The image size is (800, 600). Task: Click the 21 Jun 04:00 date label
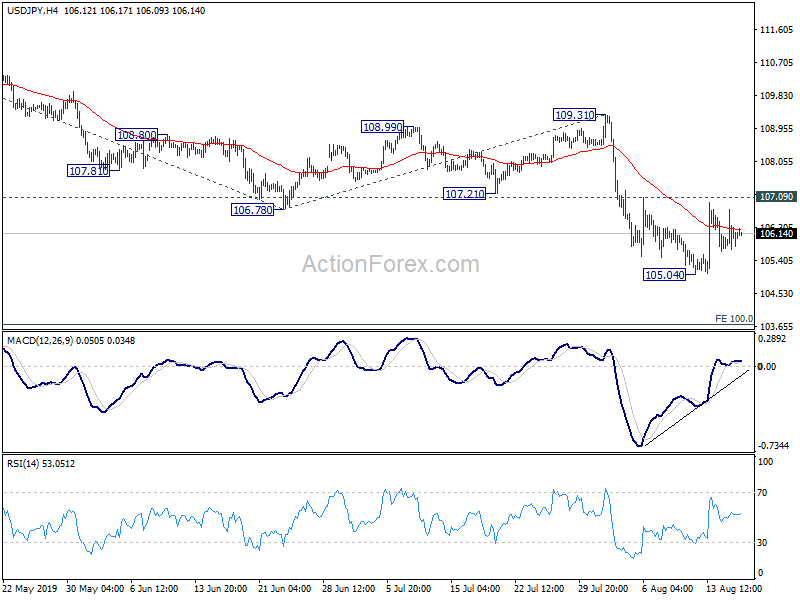point(285,589)
